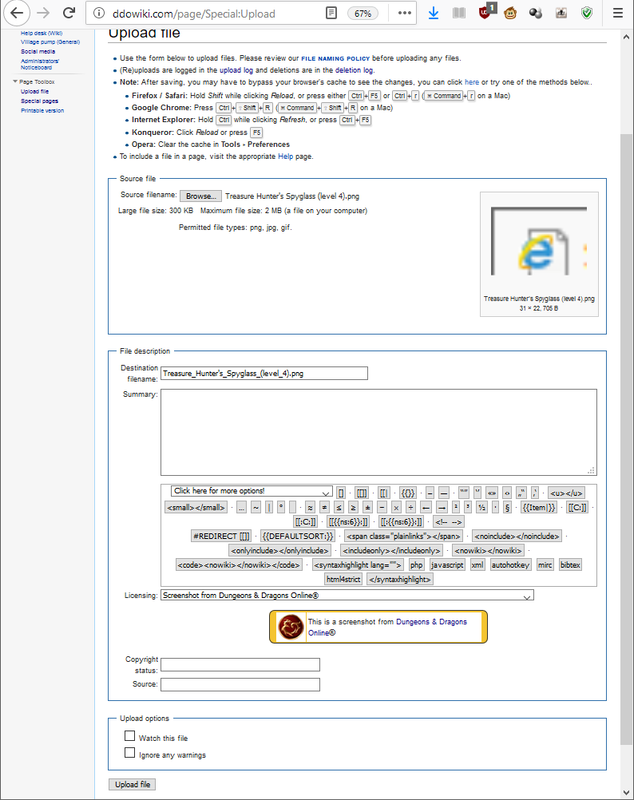Insert the ≠ not-equal symbol
The height and width of the screenshot is (800, 634).
(324, 508)
